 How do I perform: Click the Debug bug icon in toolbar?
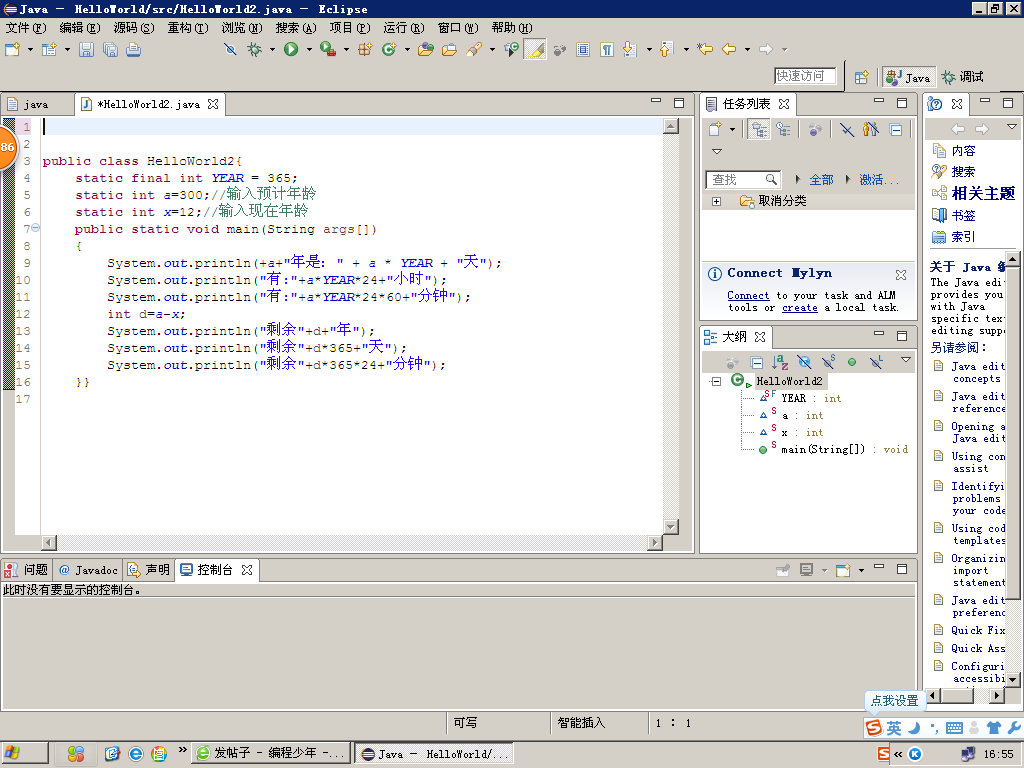click(x=255, y=49)
